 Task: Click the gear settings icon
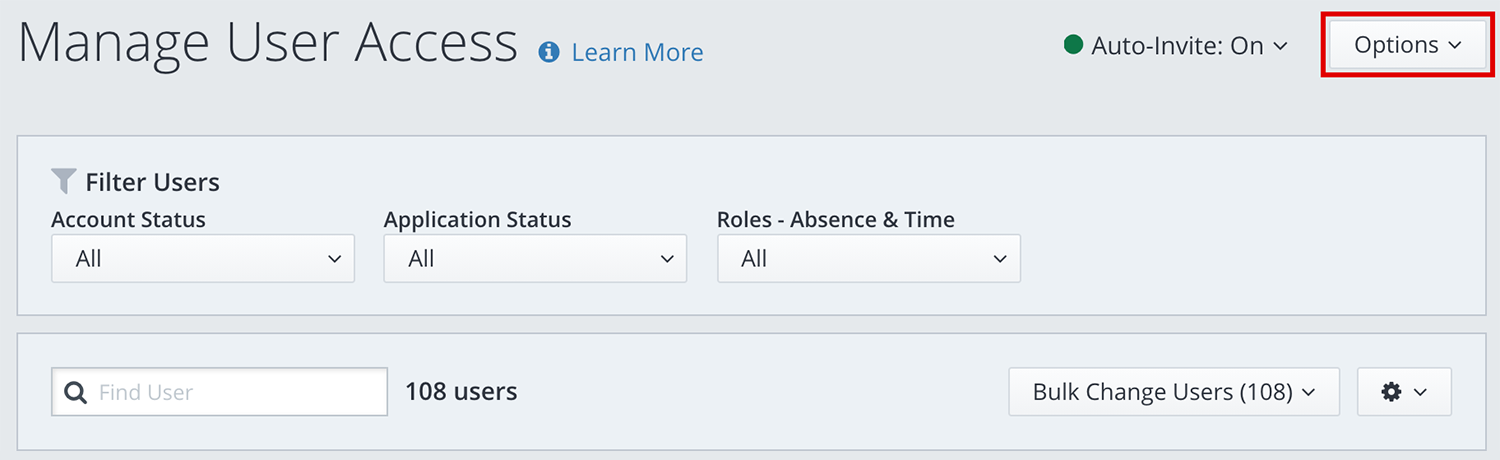[1391, 392]
